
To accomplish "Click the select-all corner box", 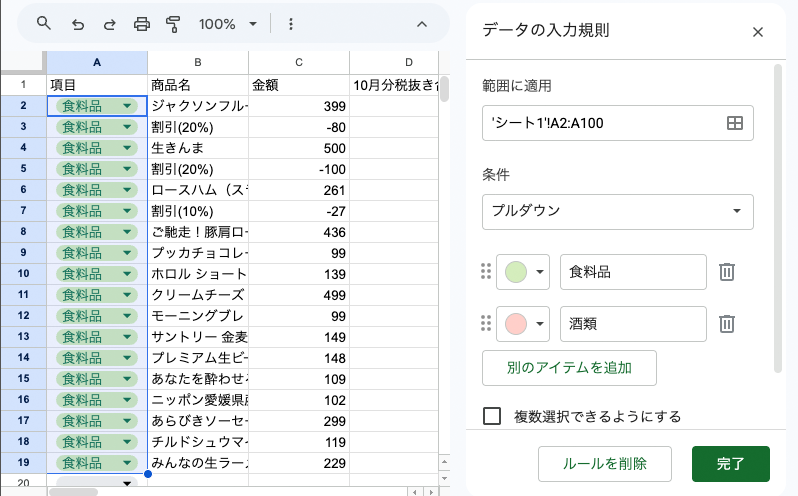I will pyautogui.click(x=23, y=63).
